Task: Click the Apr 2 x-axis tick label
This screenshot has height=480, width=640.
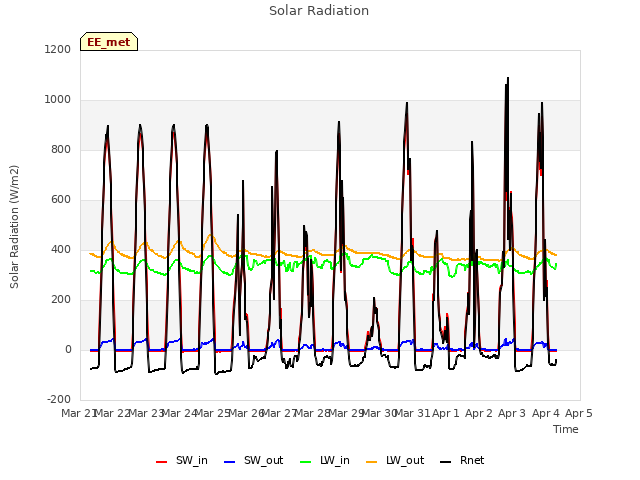Action: coord(479,413)
